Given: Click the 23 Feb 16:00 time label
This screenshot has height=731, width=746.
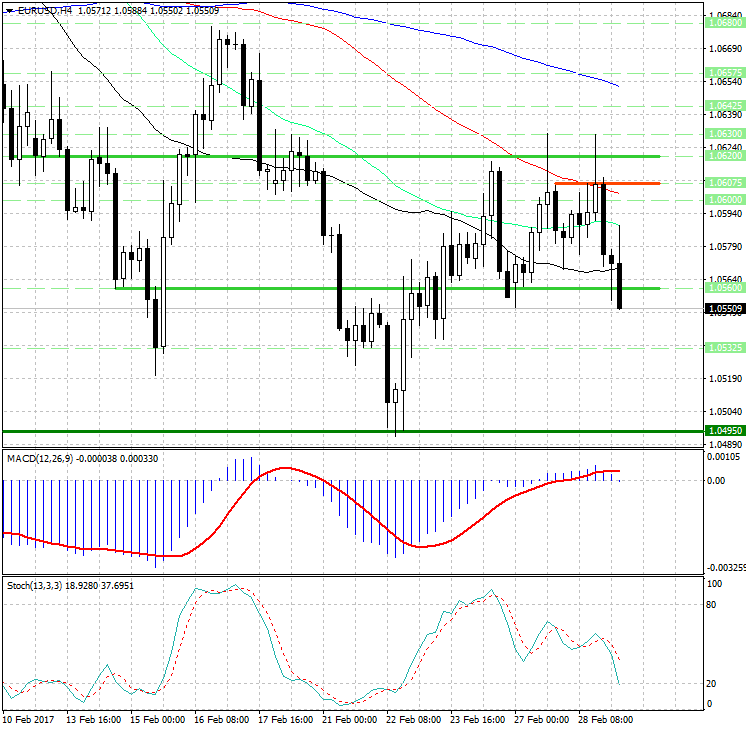Looking at the screenshot, I should click(x=478, y=720).
